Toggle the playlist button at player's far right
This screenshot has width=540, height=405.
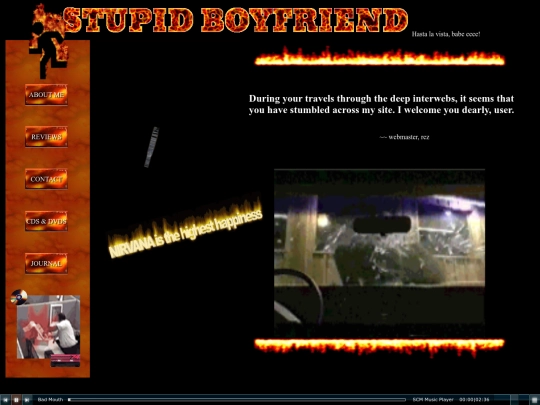click(534, 400)
